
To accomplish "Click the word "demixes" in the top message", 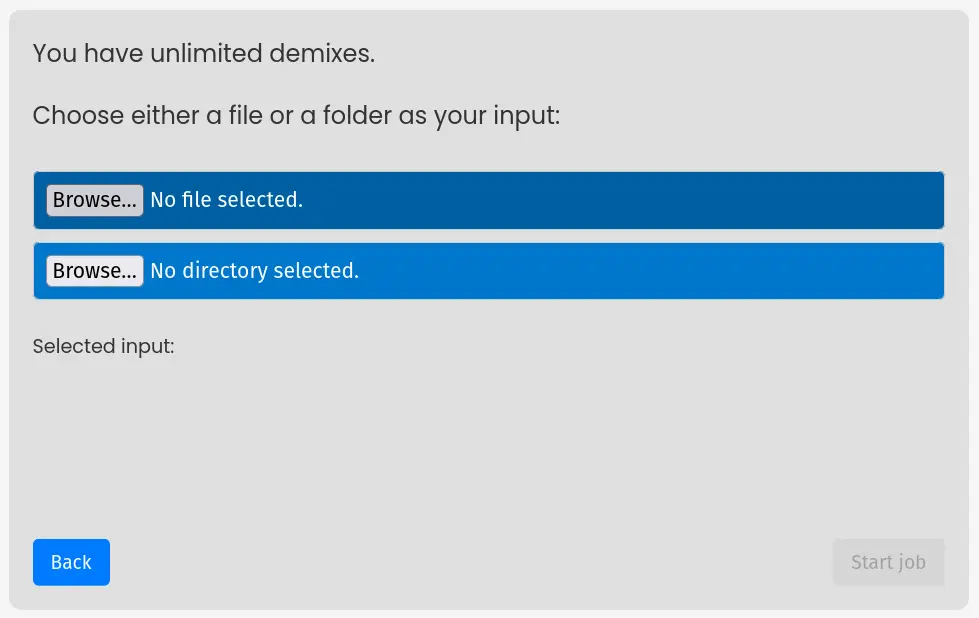I will point(320,53).
